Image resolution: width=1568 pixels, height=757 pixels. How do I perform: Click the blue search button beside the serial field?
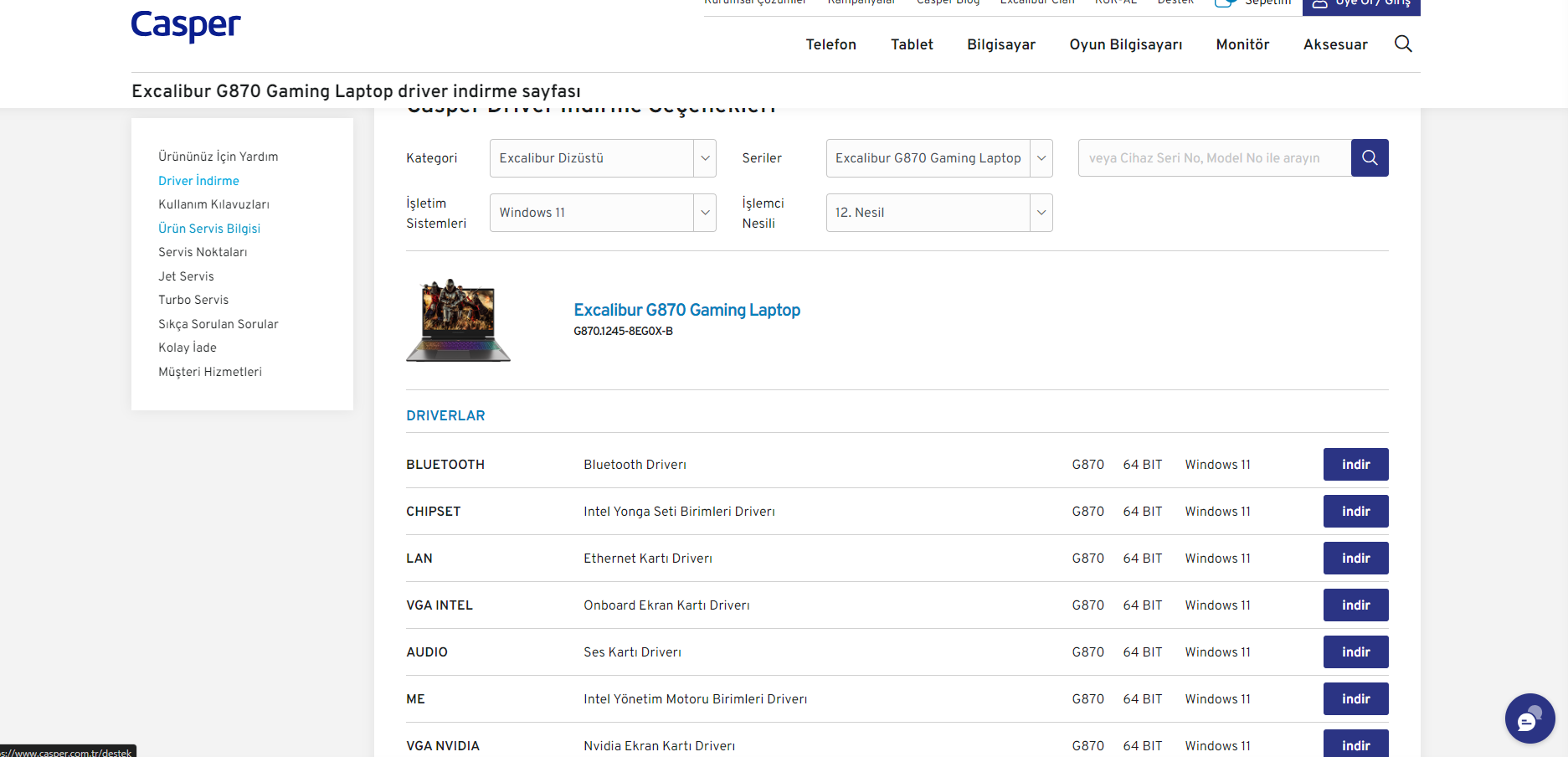[1370, 157]
